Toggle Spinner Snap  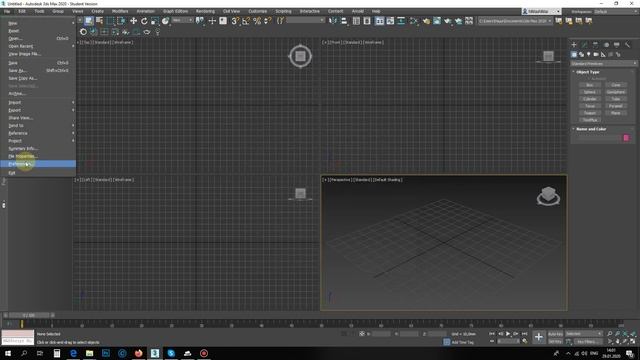coord(268,21)
